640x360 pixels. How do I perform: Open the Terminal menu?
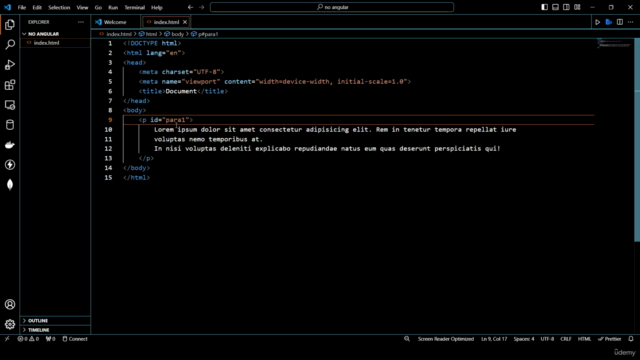134,7
